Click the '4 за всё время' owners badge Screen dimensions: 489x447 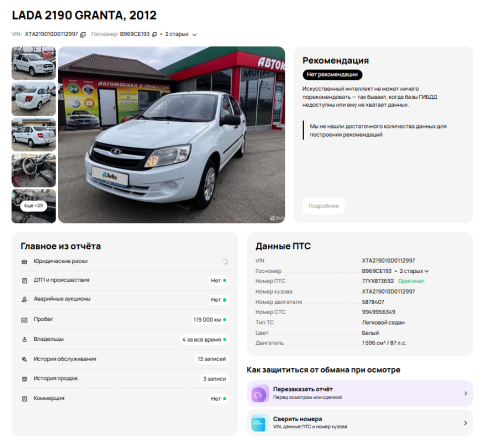204,339
